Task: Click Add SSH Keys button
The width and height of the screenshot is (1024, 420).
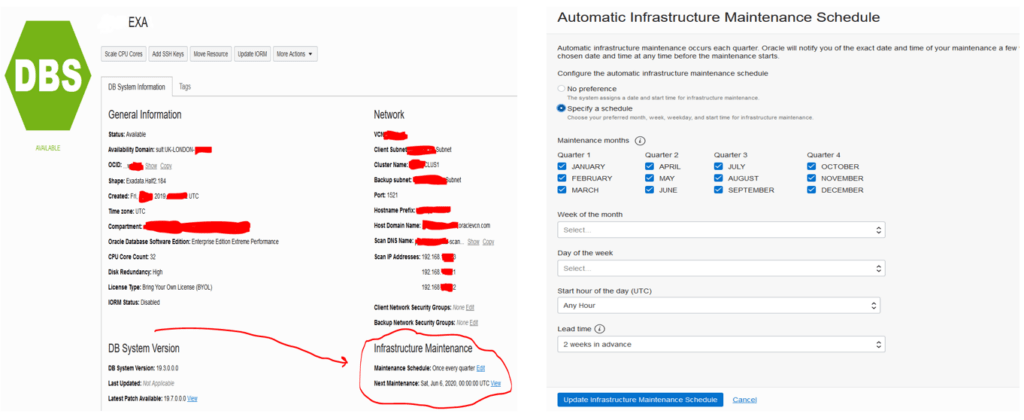Action: (167, 54)
